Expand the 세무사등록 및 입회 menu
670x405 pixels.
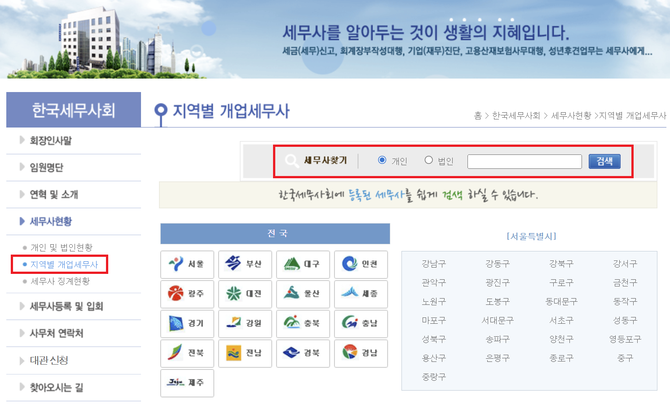66,306
